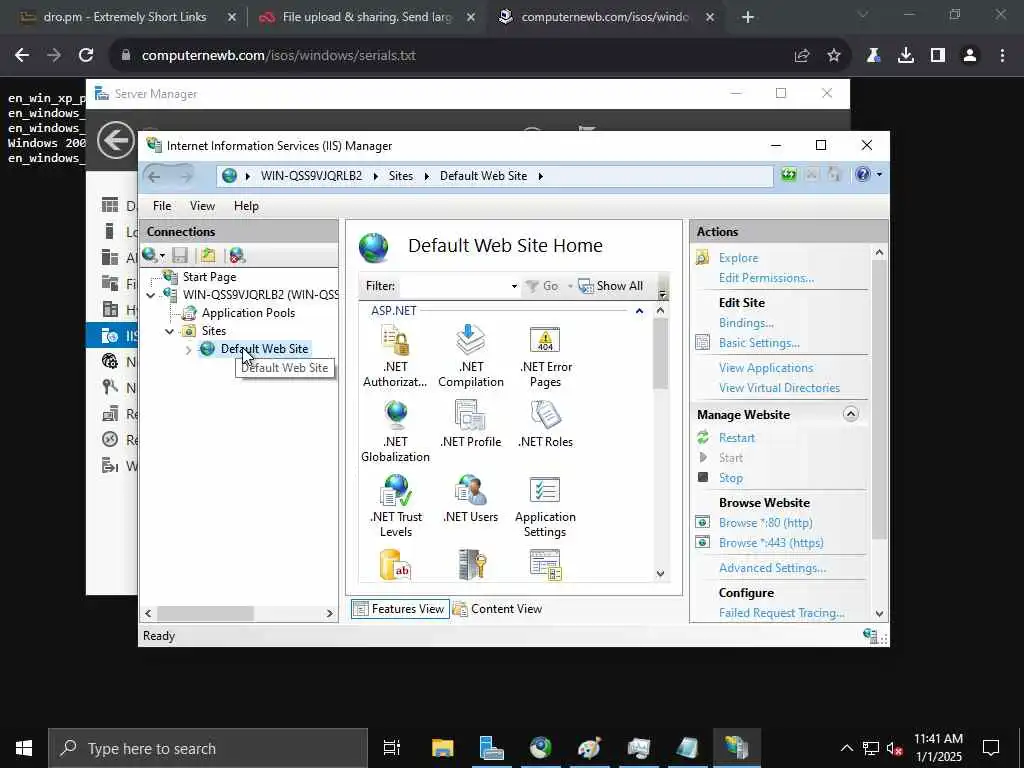The image size is (1024, 768).
Task: Open the IIS Manager help question mark icon
Action: pyautogui.click(x=863, y=174)
